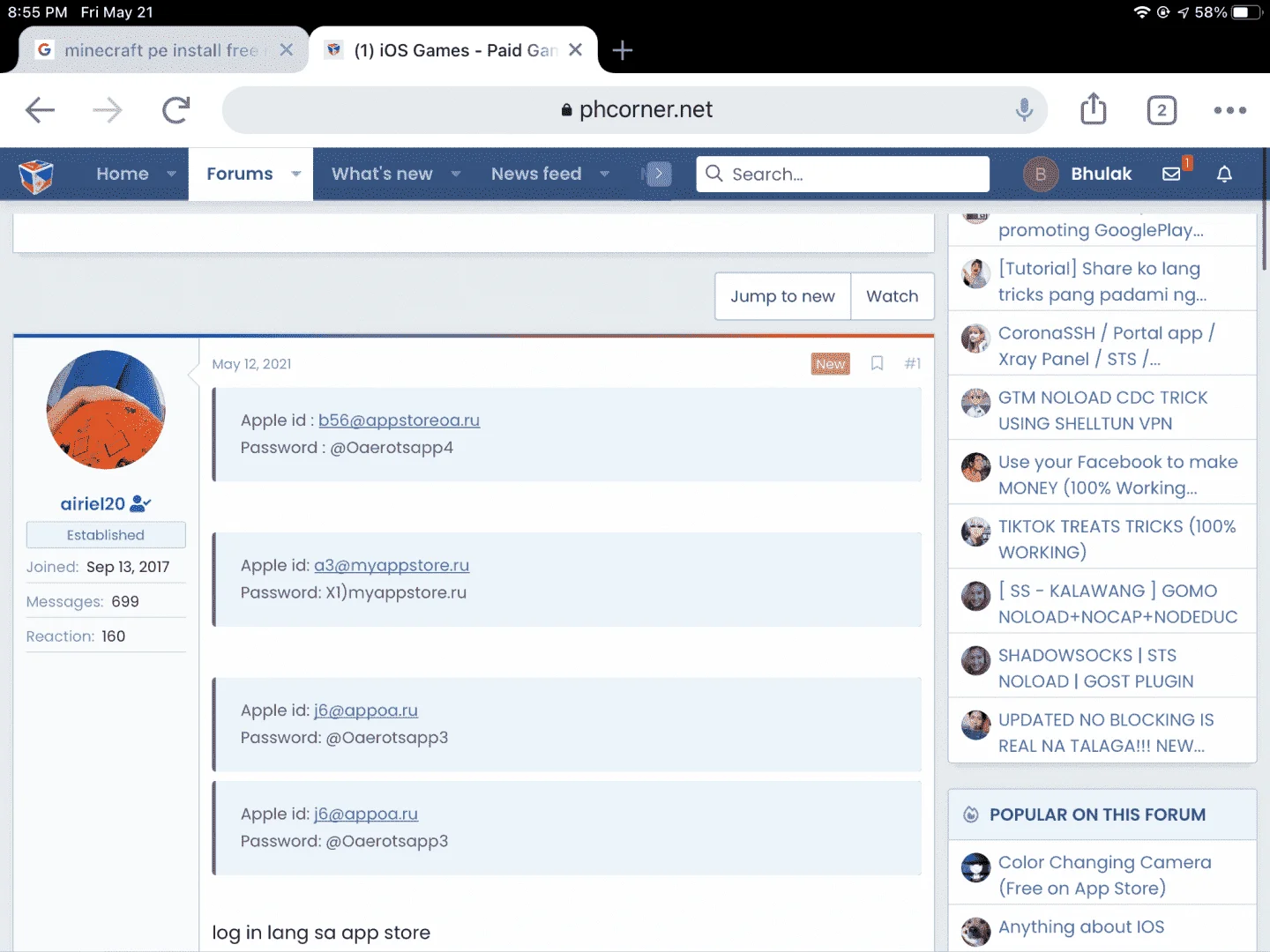
Task: Open the share sheet icon
Action: [1094, 108]
